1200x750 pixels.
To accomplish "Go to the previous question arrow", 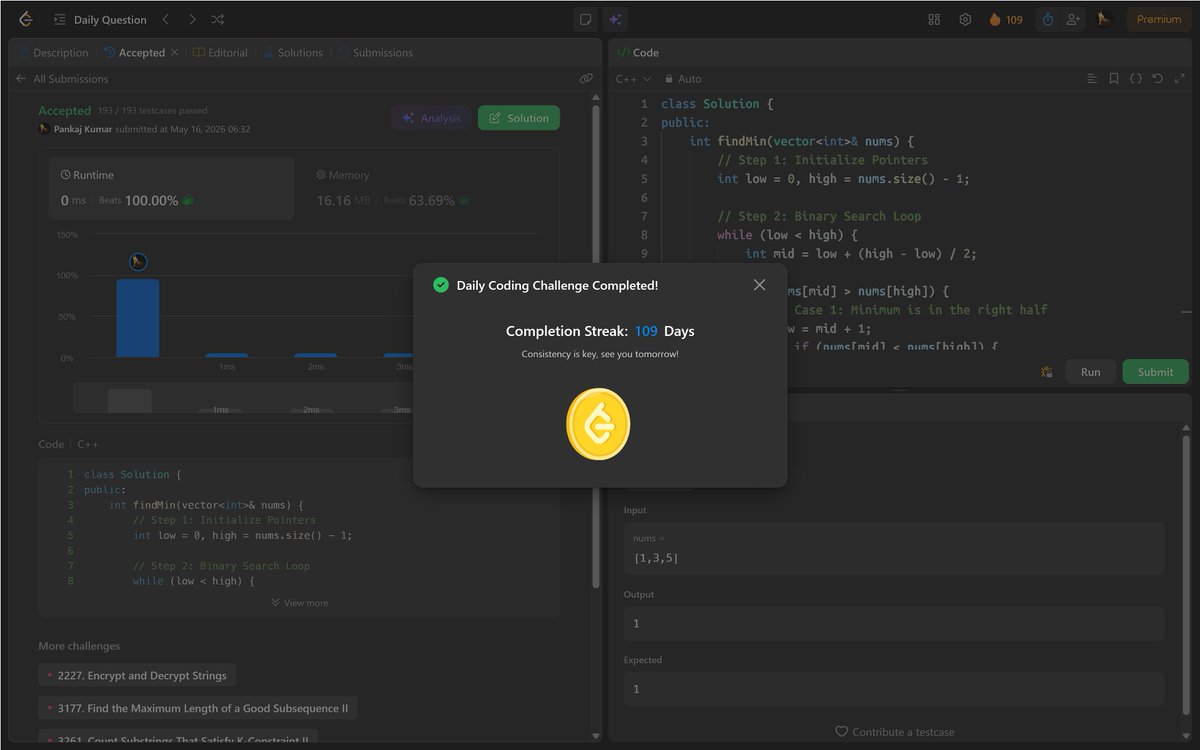I will coord(166,19).
